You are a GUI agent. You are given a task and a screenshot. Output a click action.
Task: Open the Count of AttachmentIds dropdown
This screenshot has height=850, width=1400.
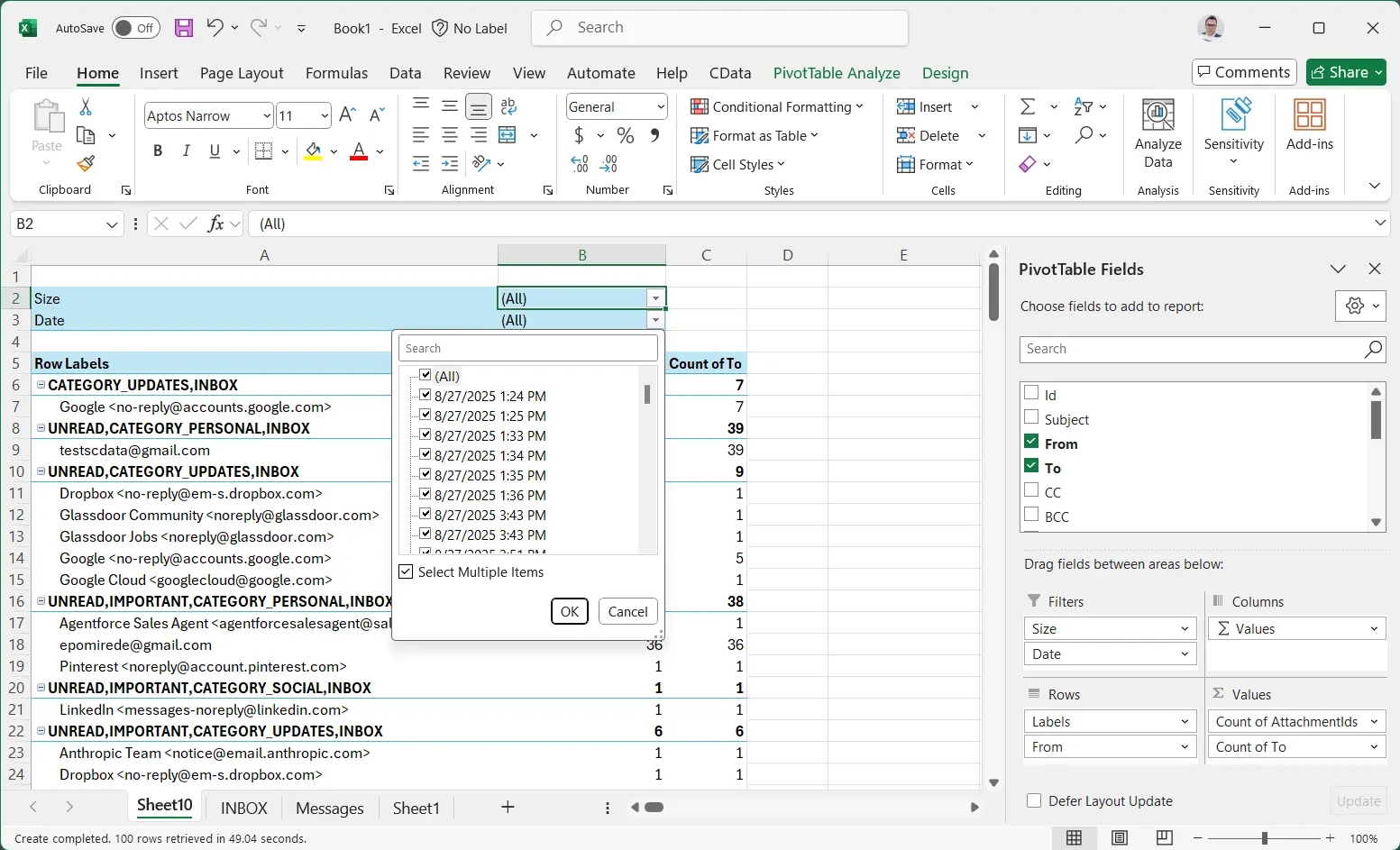click(1374, 721)
